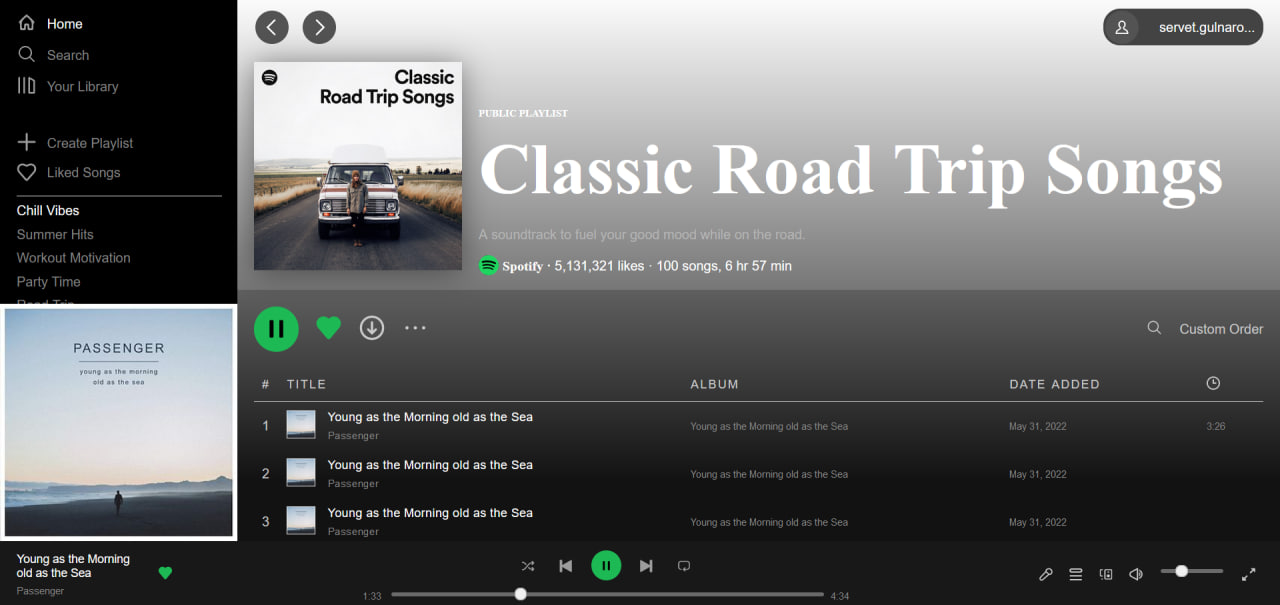Go back with the left chevron
This screenshot has height=605, width=1280.
272,27
